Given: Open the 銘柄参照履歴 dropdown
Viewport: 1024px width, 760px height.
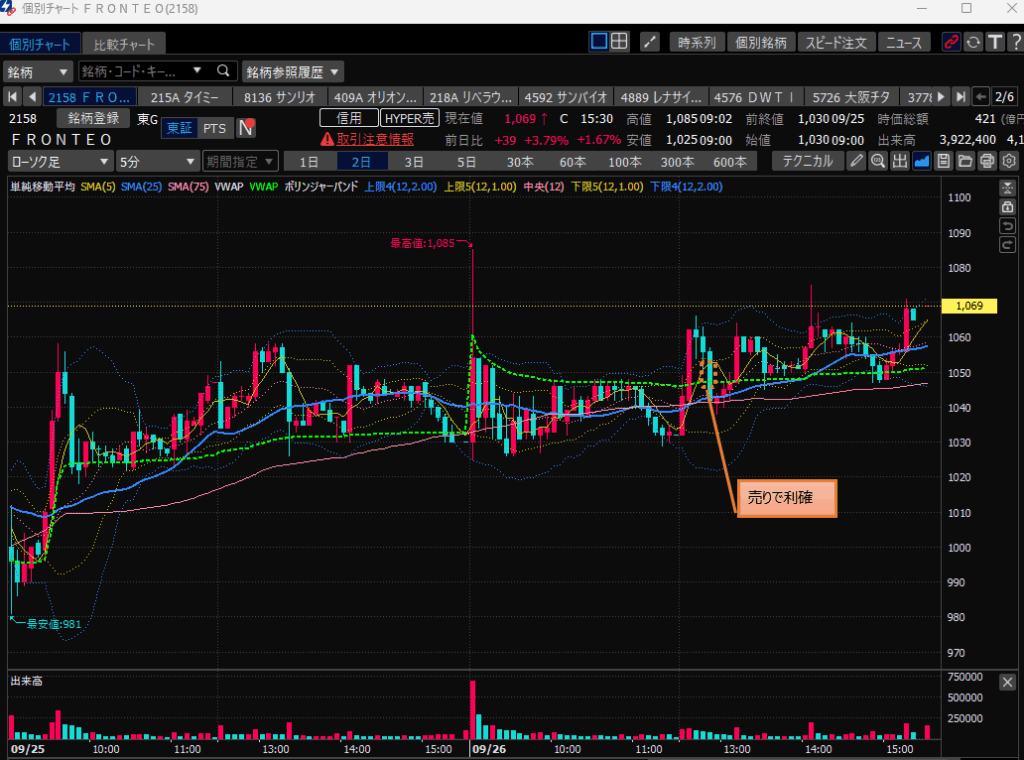Looking at the screenshot, I should [x=293, y=72].
